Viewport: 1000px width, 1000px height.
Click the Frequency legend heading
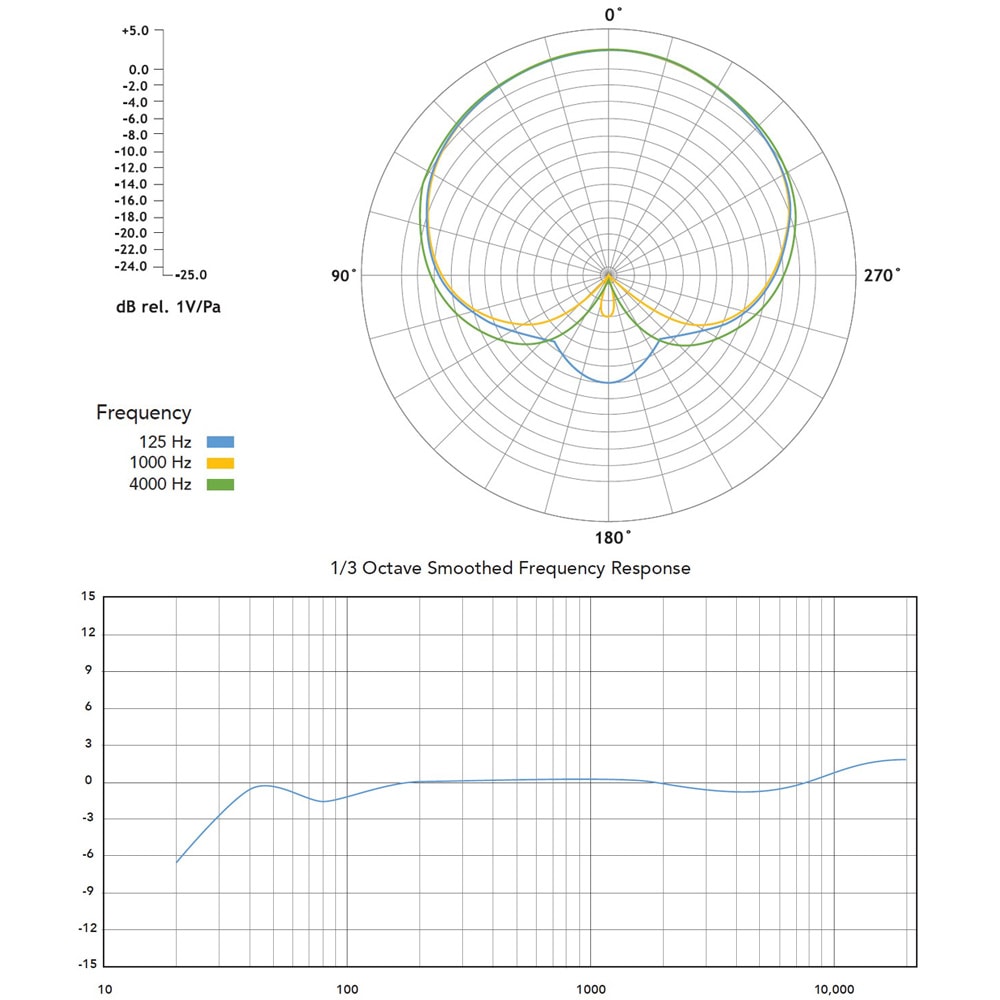point(143,412)
